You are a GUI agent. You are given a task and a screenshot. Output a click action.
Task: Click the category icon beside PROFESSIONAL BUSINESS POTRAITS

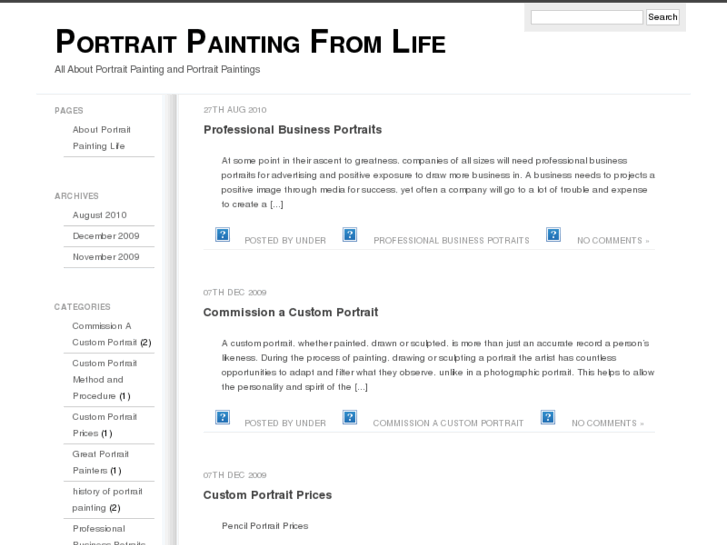[x=350, y=235]
